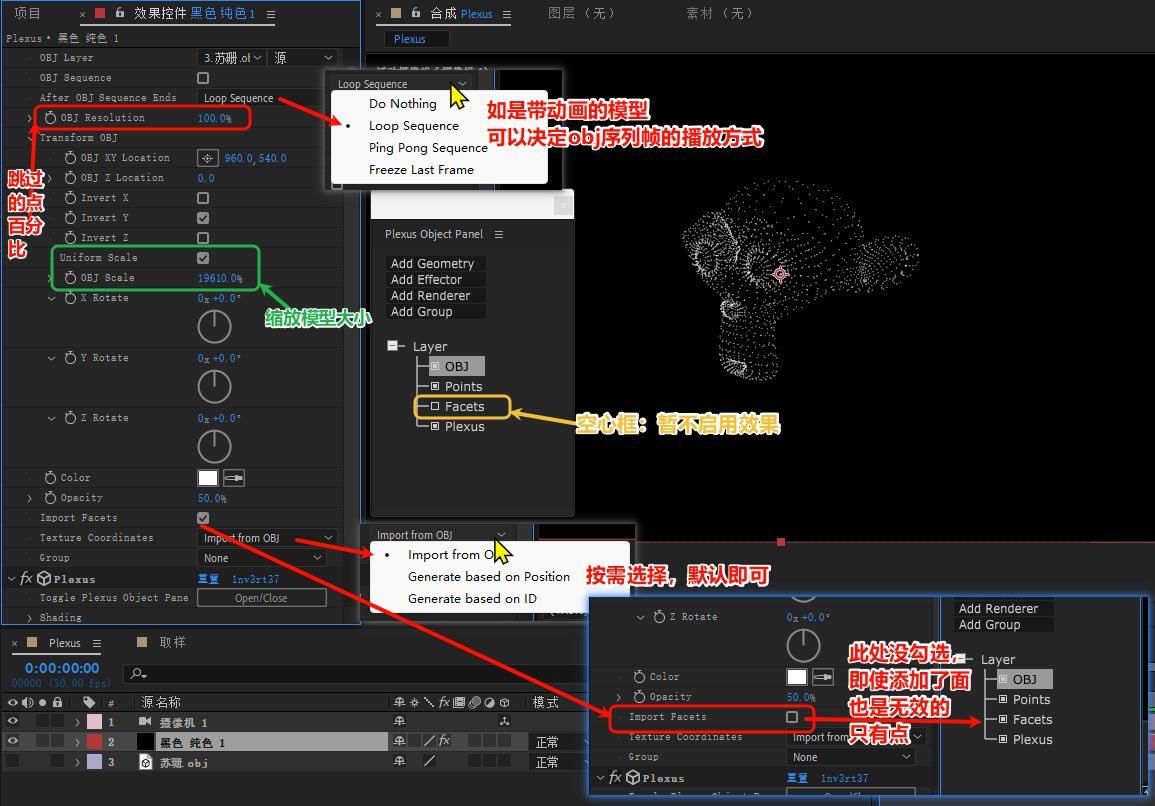Click the lock column header icon
This screenshot has height=806, width=1155.
click(57, 702)
